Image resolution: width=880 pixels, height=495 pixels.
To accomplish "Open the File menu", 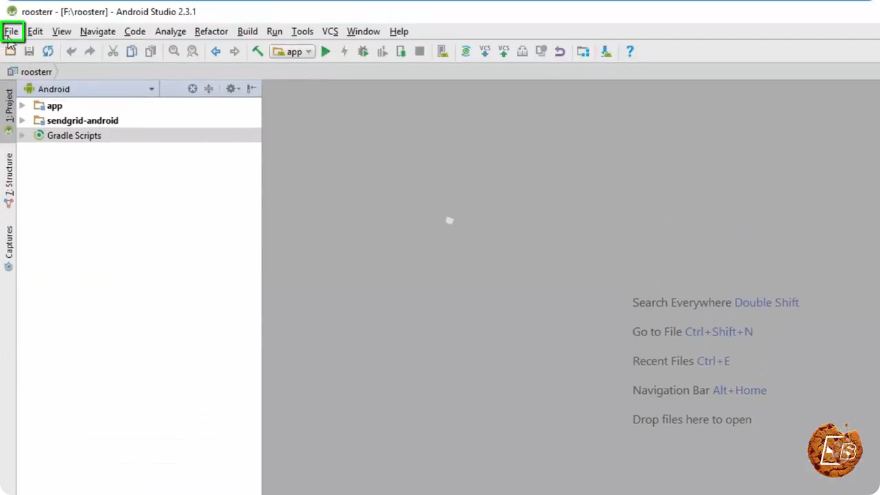I will tap(12, 31).
